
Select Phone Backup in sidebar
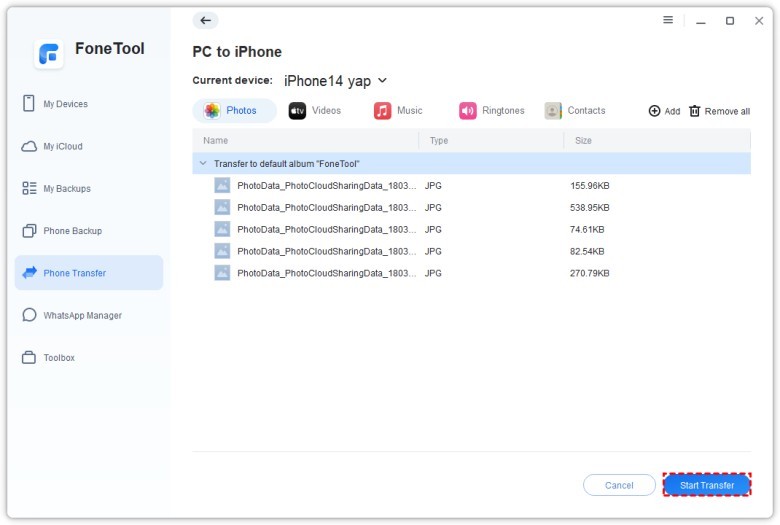(72, 231)
